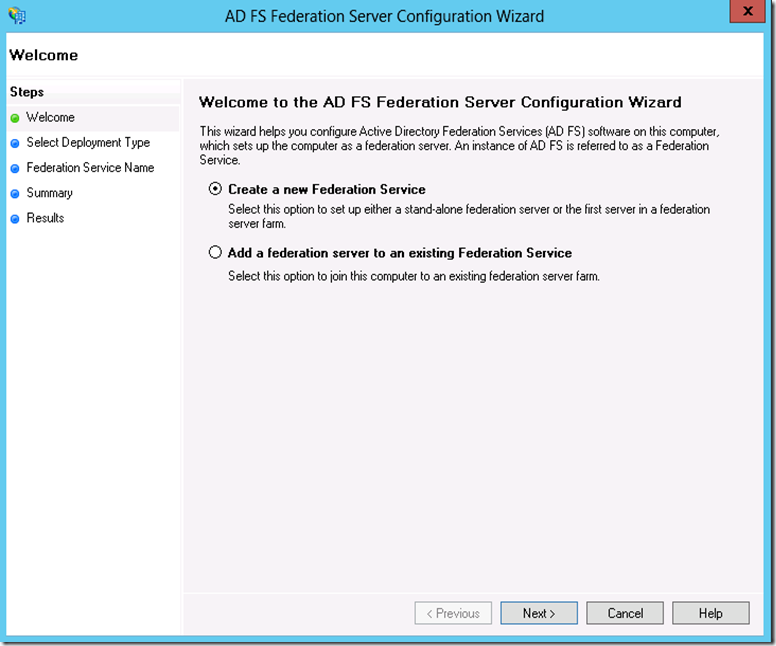Click the blue bullet beside Federation Service Name
This screenshot has width=776, height=646.
click(x=15, y=168)
